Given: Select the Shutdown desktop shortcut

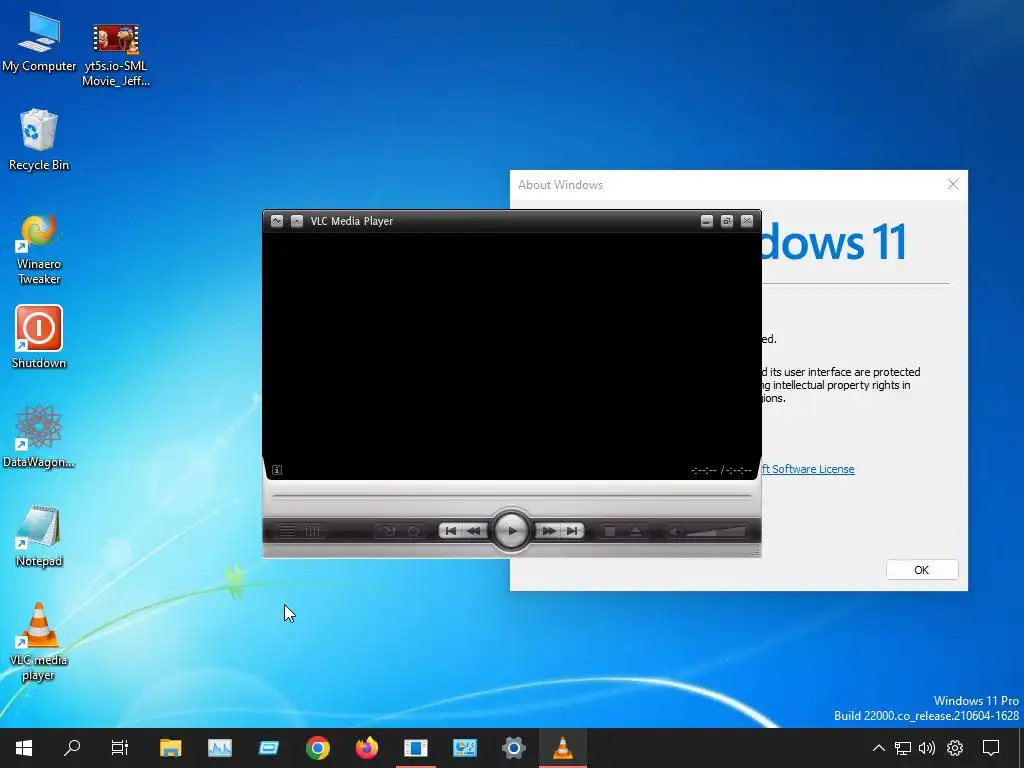Looking at the screenshot, I should pyautogui.click(x=39, y=337).
